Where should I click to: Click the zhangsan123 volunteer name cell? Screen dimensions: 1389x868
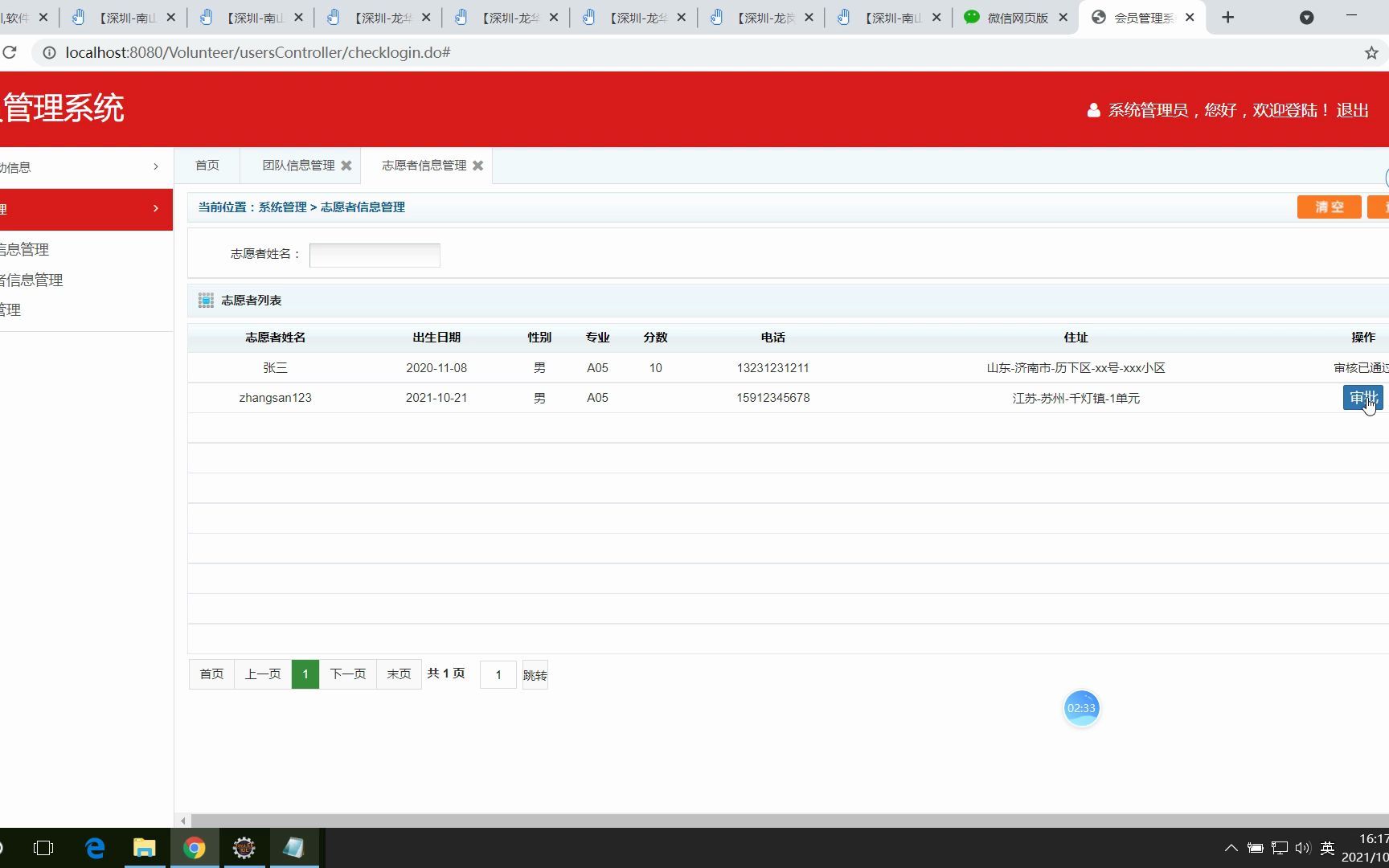tap(275, 398)
